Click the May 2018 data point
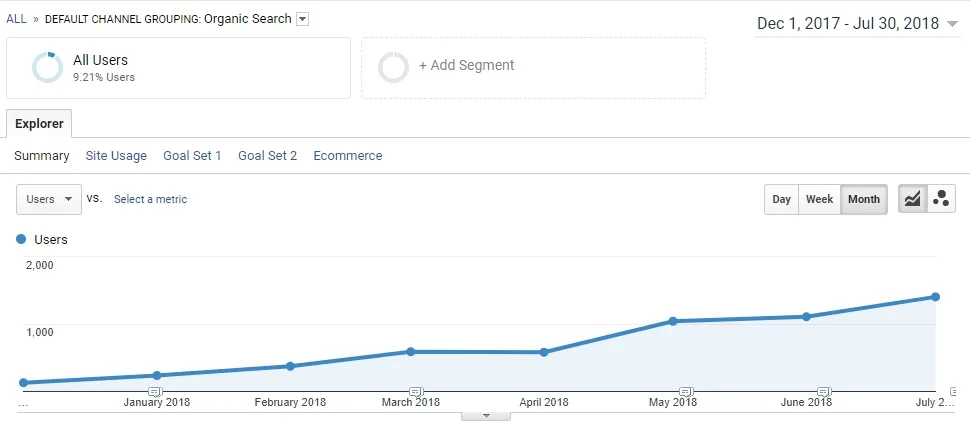Screen dimensions: 970x423 point(672,321)
